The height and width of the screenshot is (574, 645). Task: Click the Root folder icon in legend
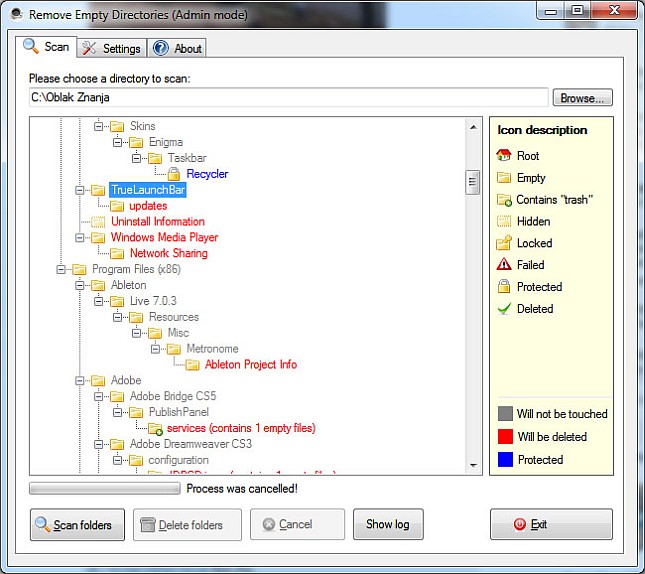(504, 156)
